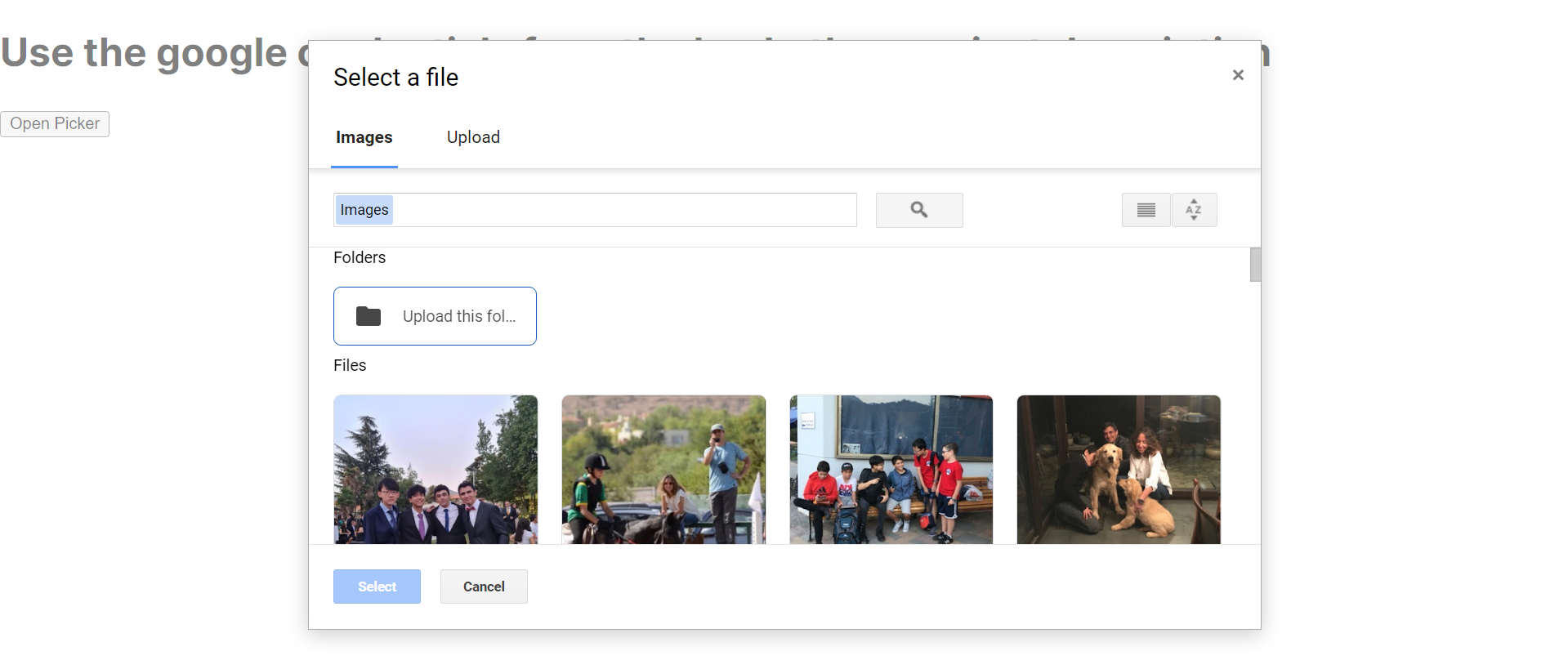Click the 'Select a file' dialog title
The height and width of the screenshot is (669, 1568).
point(395,78)
